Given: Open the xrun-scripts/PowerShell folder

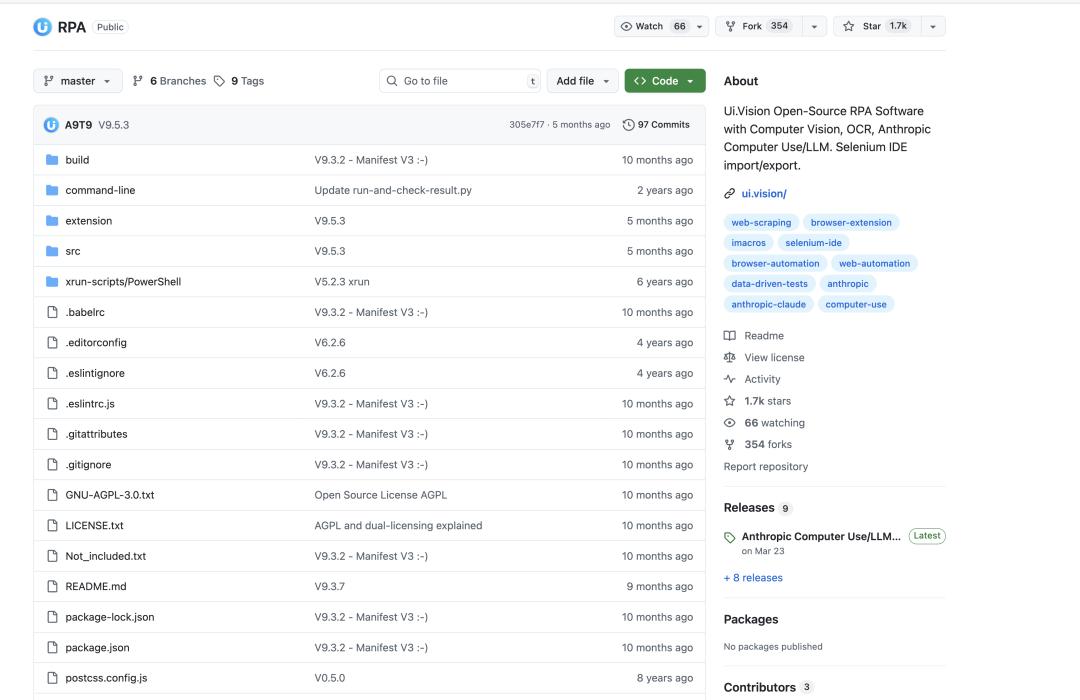Looking at the screenshot, I should point(123,282).
